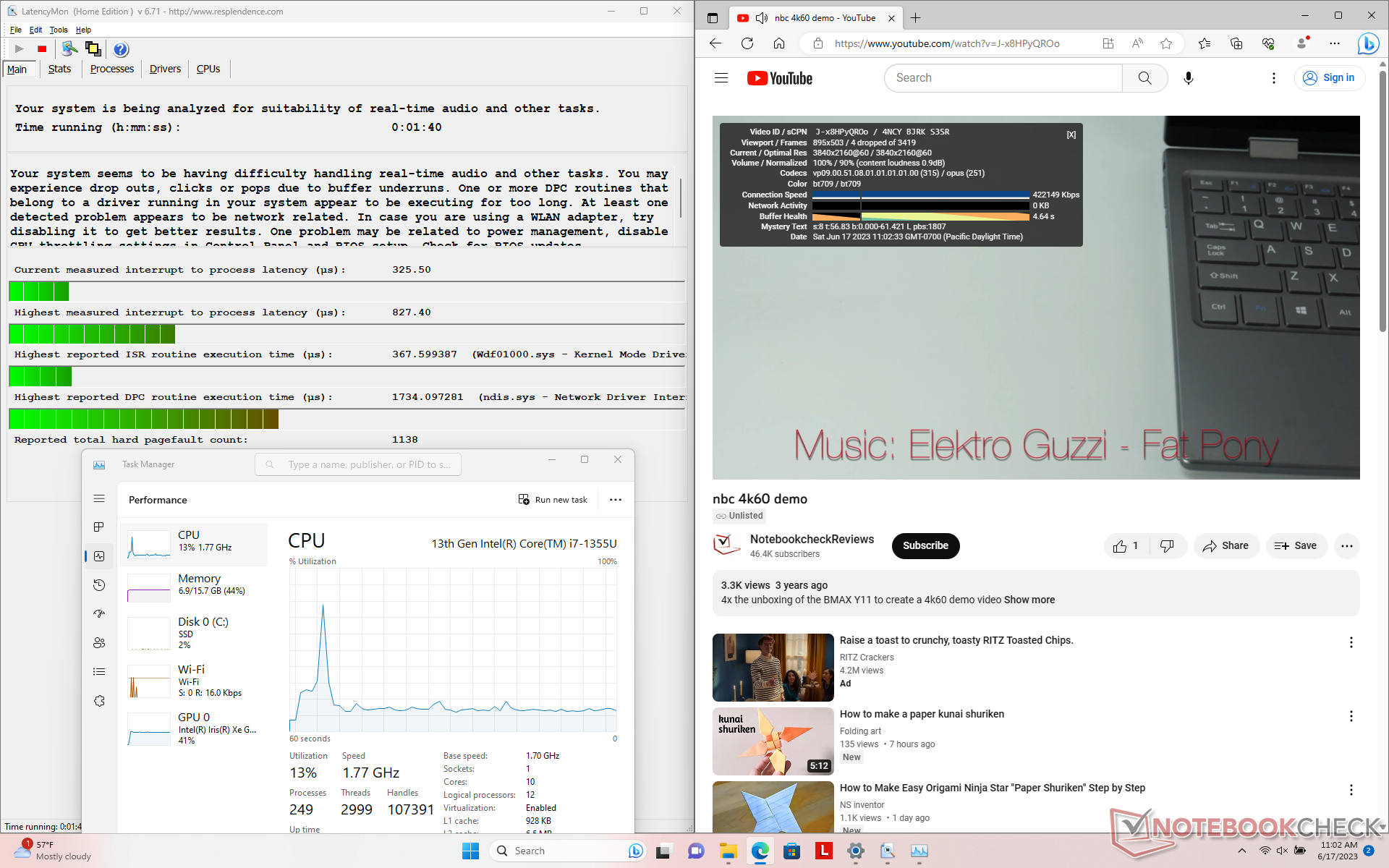This screenshot has width=1389, height=868.
Task: Click the Run new task button
Action: pyautogui.click(x=553, y=500)
